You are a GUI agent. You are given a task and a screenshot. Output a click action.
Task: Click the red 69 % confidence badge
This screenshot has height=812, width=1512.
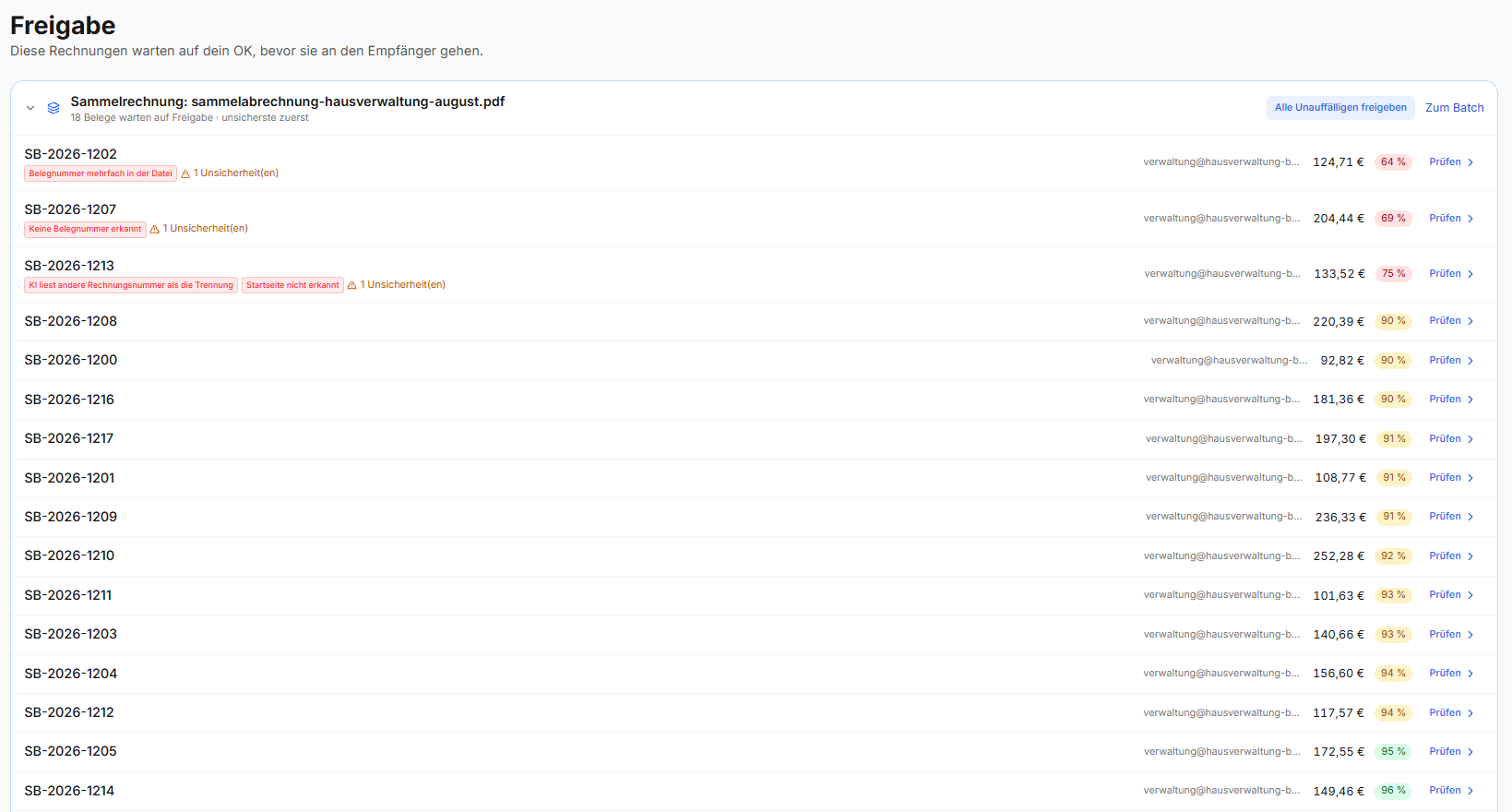click(x=1393, y=219)
